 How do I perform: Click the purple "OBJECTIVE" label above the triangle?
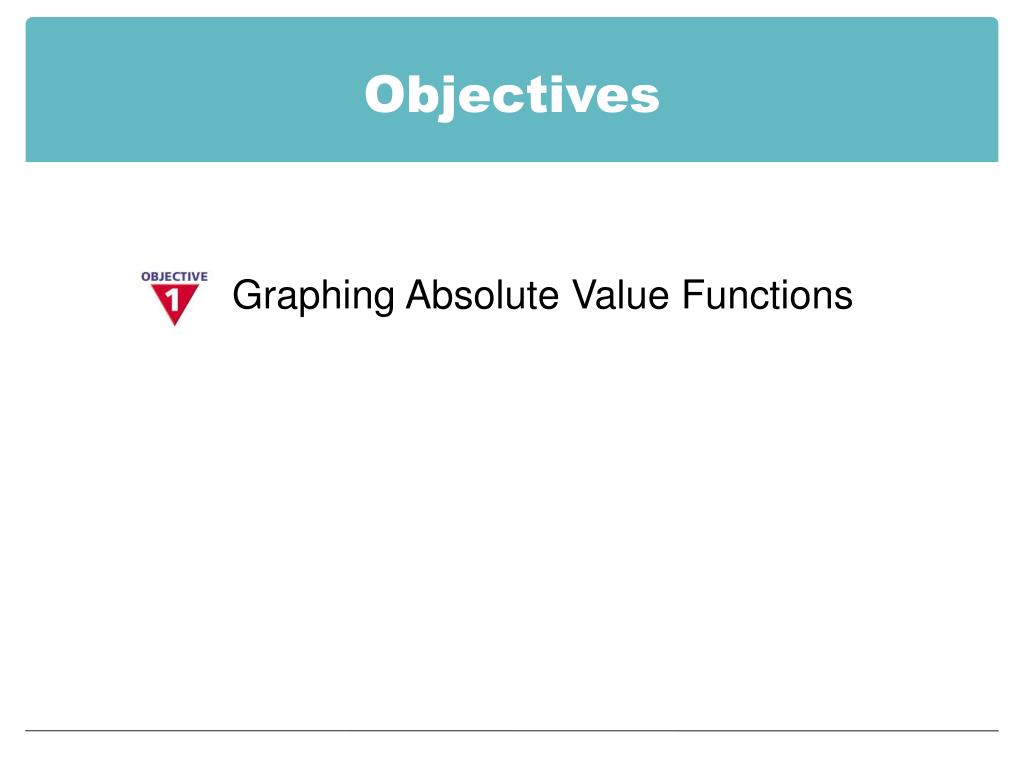[x=175, y=276]
